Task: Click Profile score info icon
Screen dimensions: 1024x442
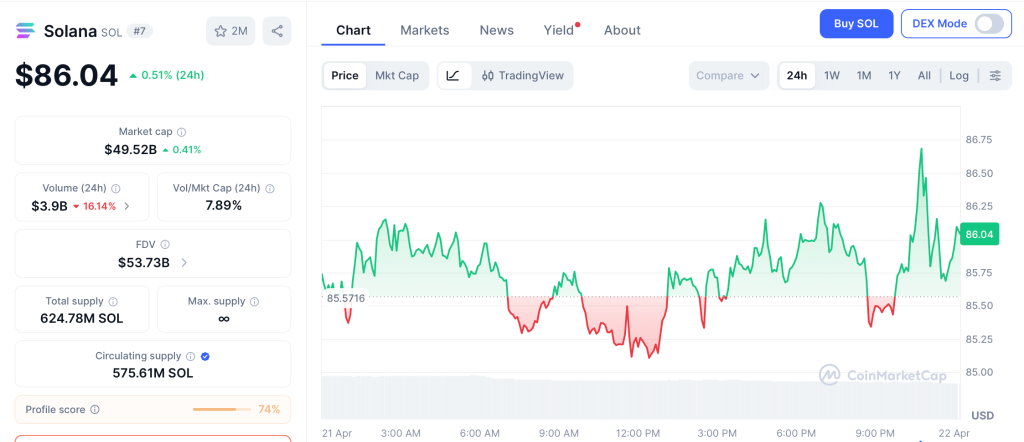Action: (x=95, y=409)
